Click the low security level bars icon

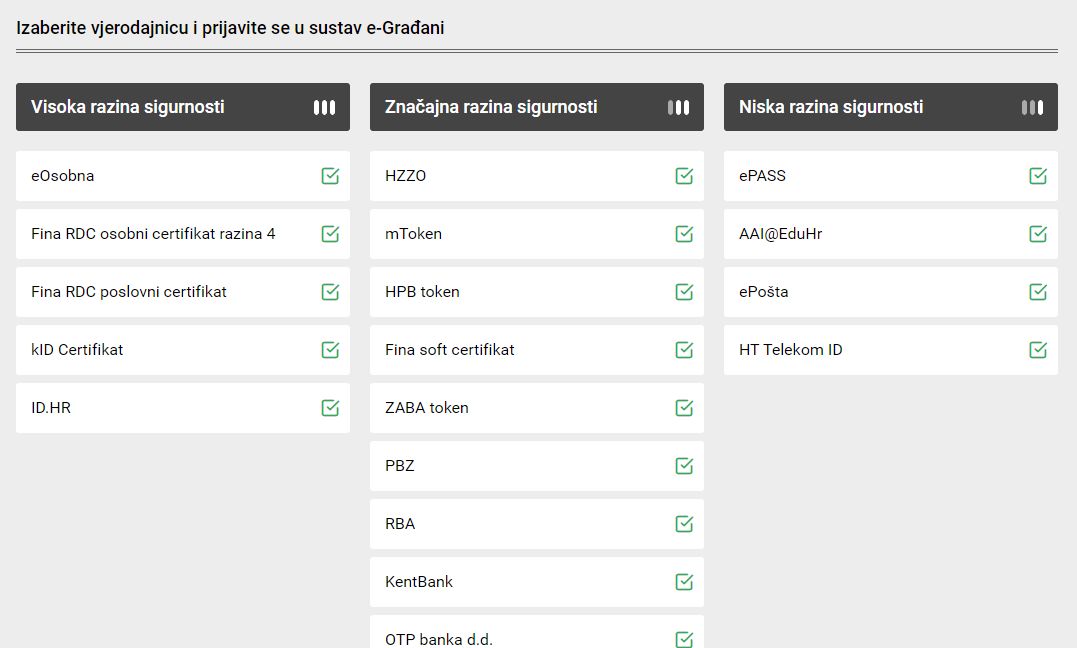point(1032,107)
